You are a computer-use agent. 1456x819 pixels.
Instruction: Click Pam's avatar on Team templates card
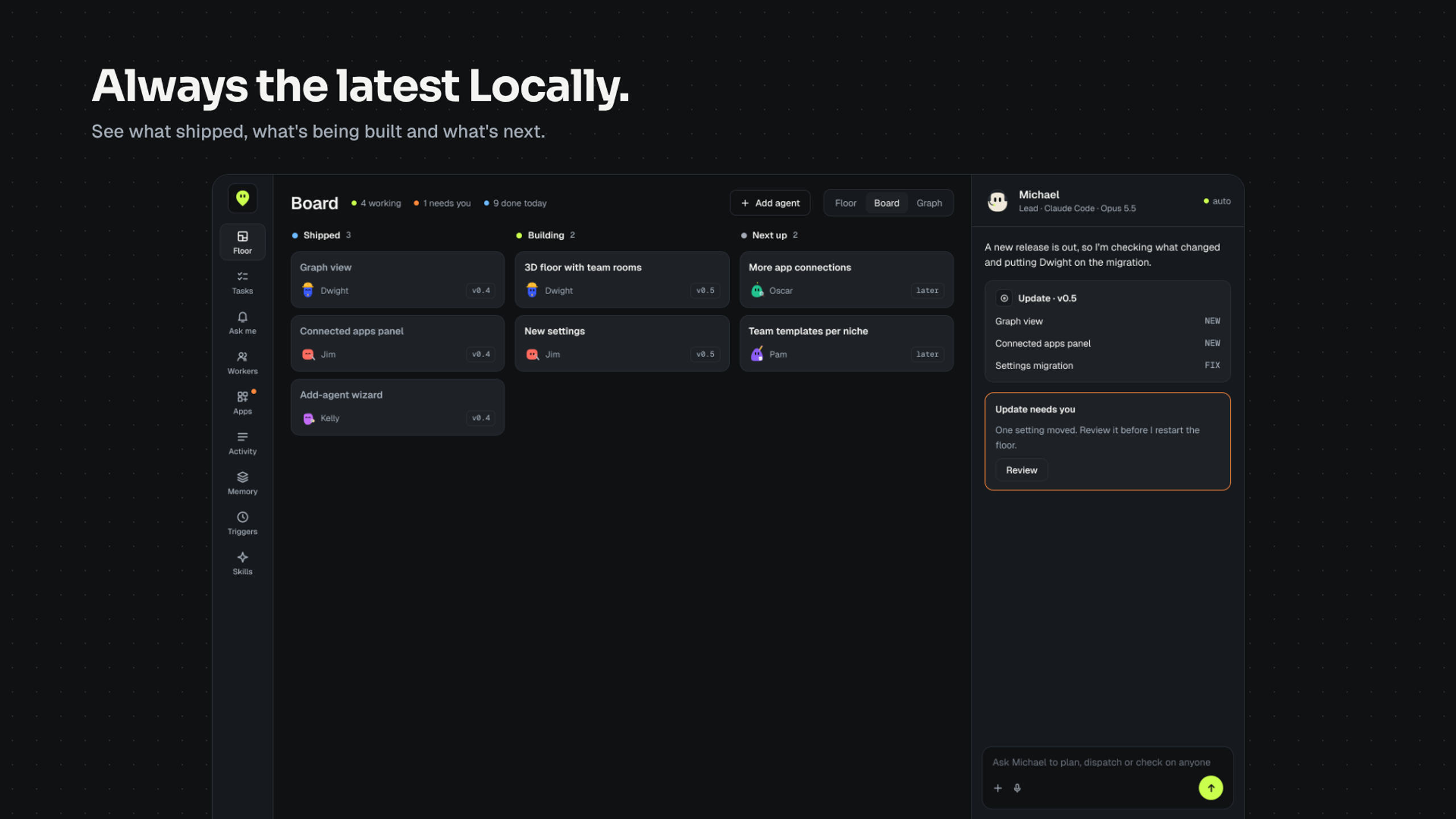757,354
